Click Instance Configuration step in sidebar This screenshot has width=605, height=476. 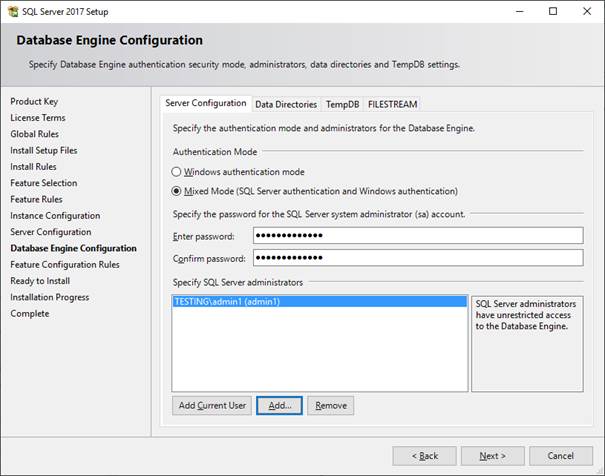(x=55, y=216)
